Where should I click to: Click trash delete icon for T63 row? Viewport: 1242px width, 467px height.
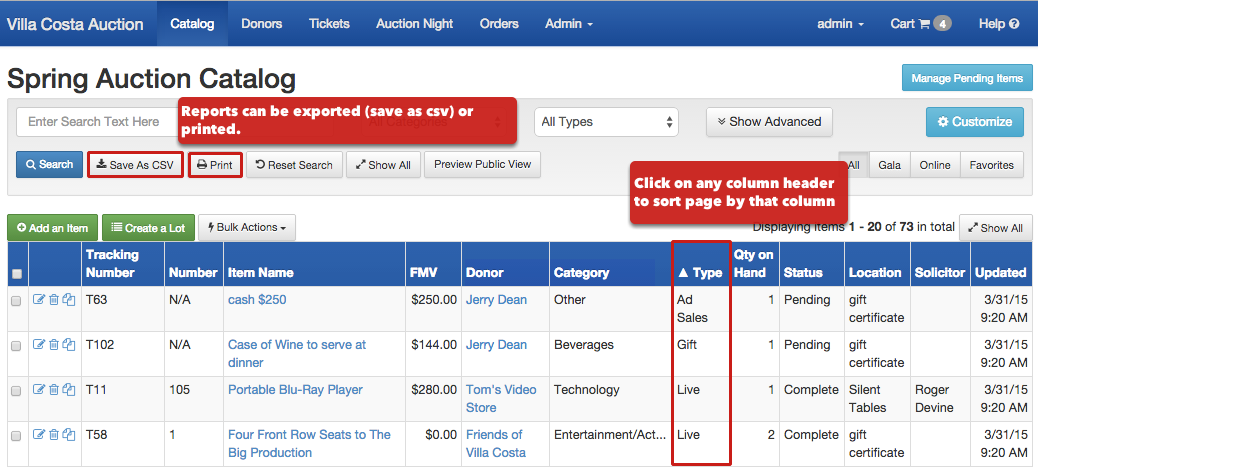(54, 300)
